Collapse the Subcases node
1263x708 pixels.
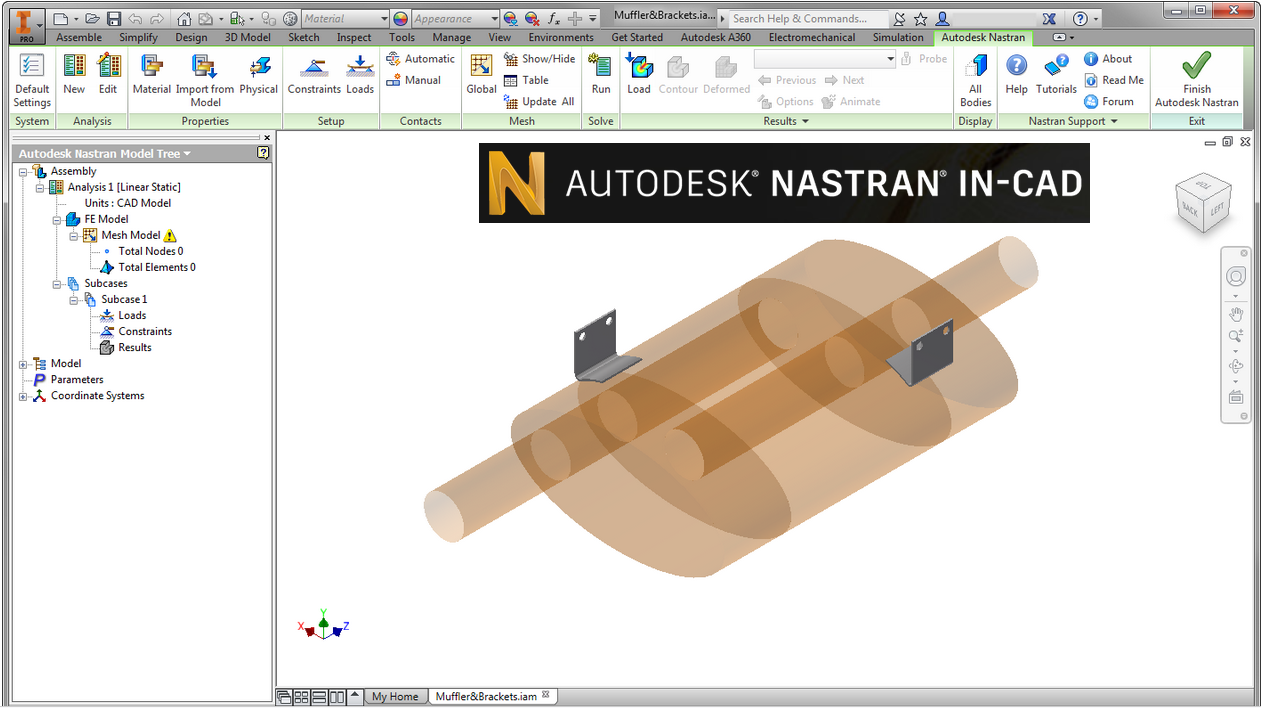tap(57, 283)
